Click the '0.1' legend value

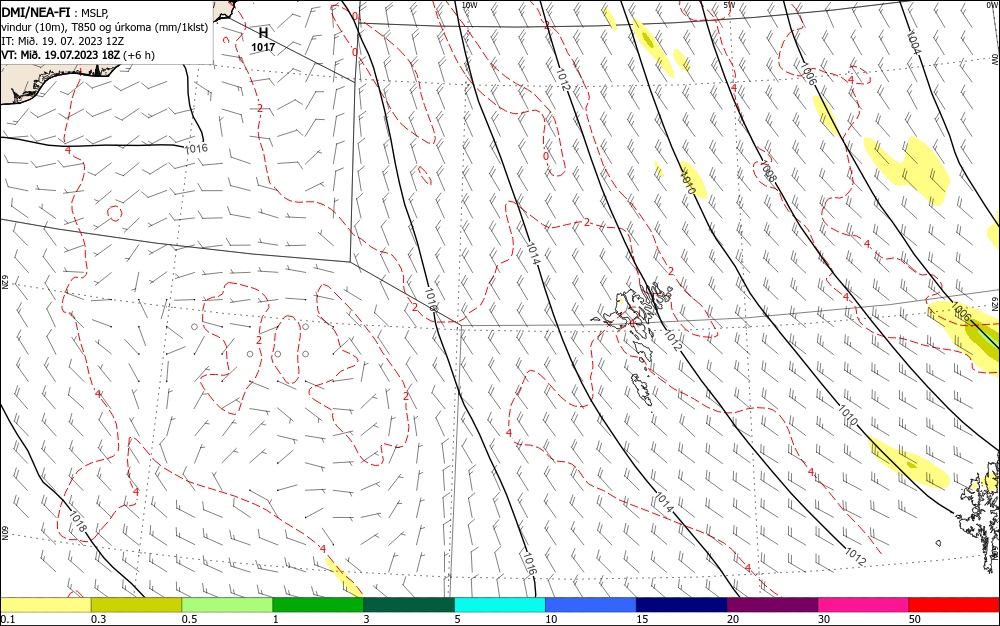7,619
